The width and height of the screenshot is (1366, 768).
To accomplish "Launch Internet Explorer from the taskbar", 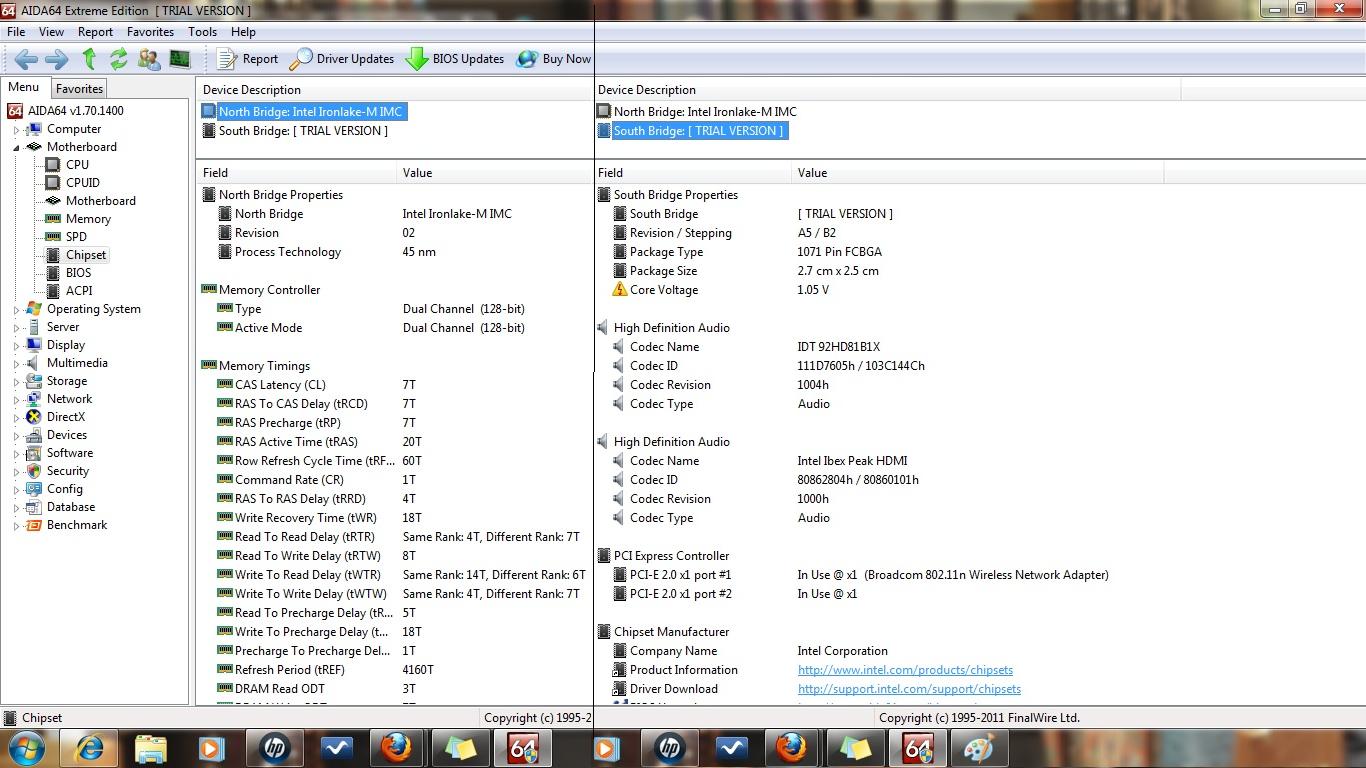I will (x=89, y=748).
